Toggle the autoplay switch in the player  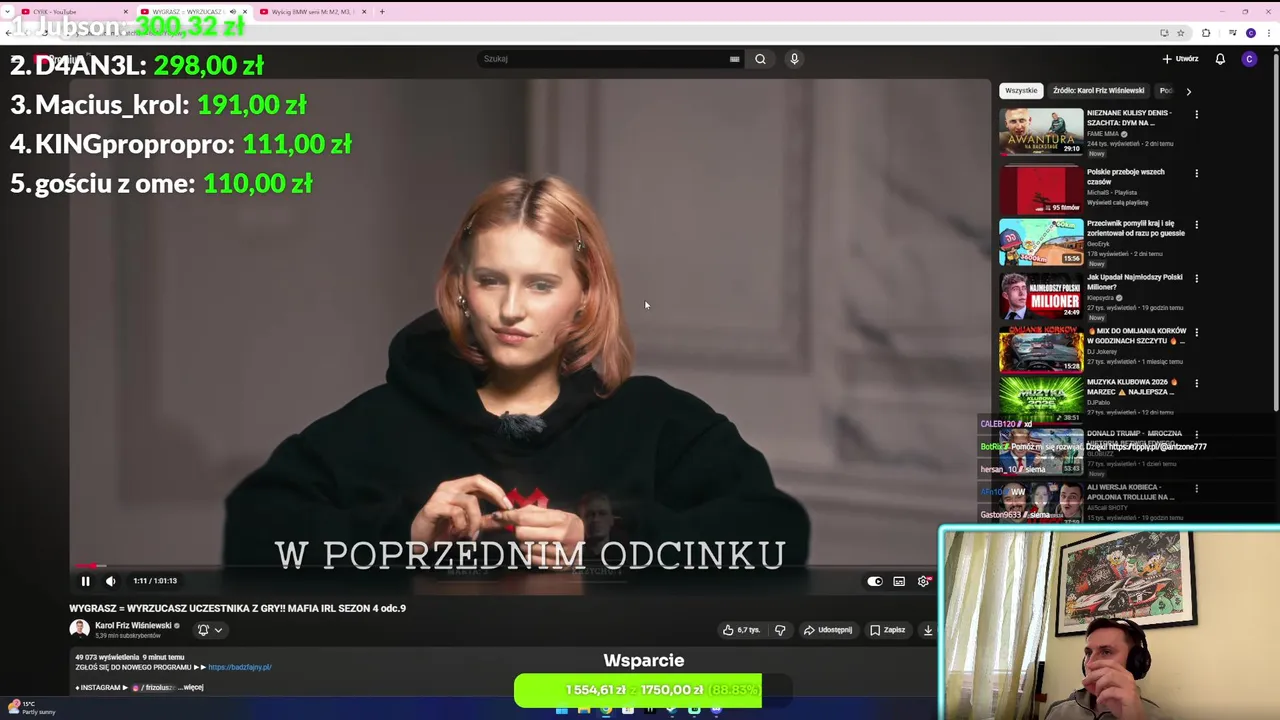click(x=875, y=581)
